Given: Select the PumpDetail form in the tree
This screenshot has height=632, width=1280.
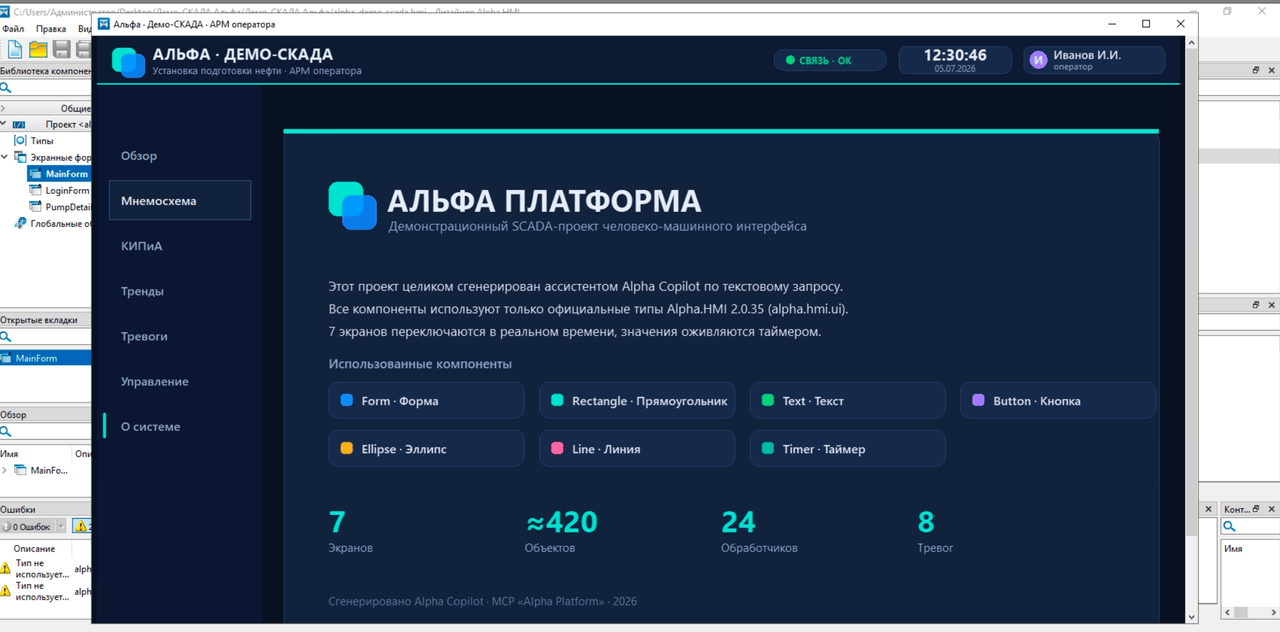Looking at the screenshot, I should tap(59, 207).
